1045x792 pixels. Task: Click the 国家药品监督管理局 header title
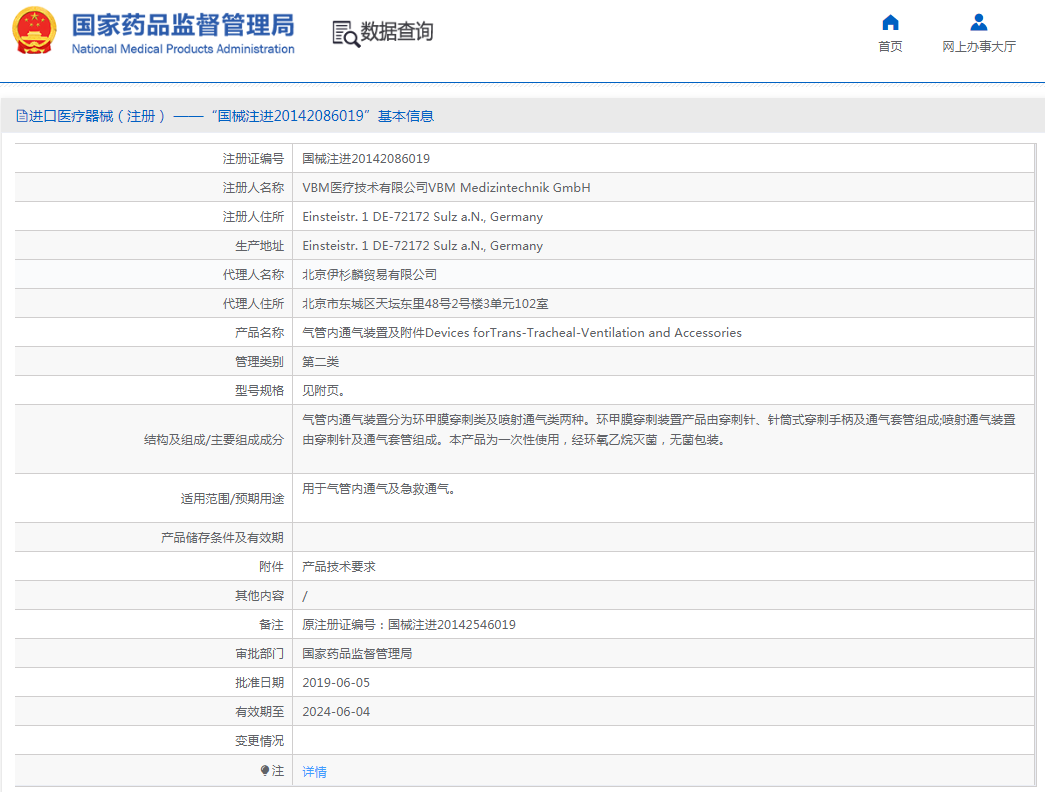[183, 25]
